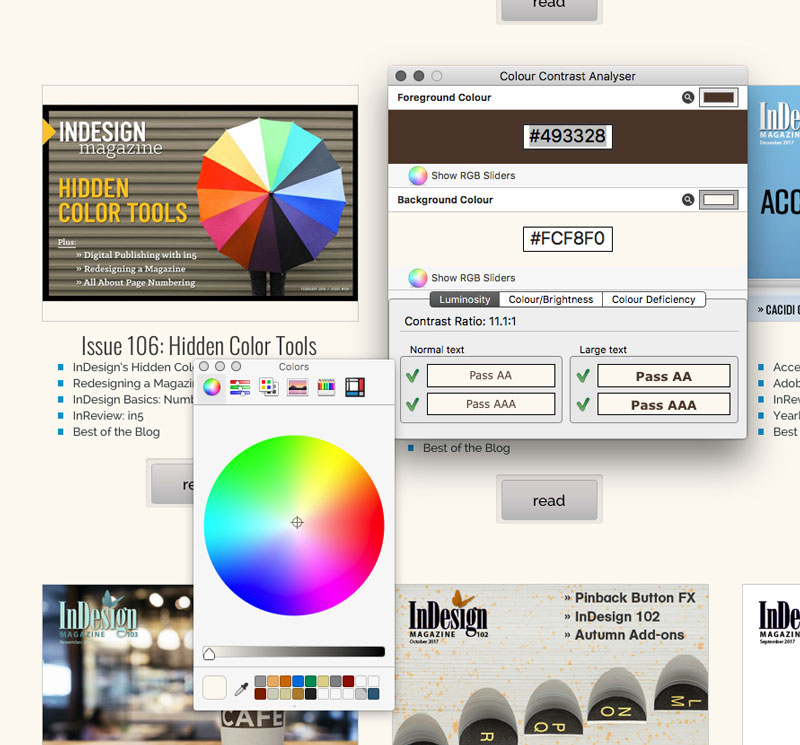
Task: Click the Large text group label
Action: pyautogui.click(x=603, y=350)
